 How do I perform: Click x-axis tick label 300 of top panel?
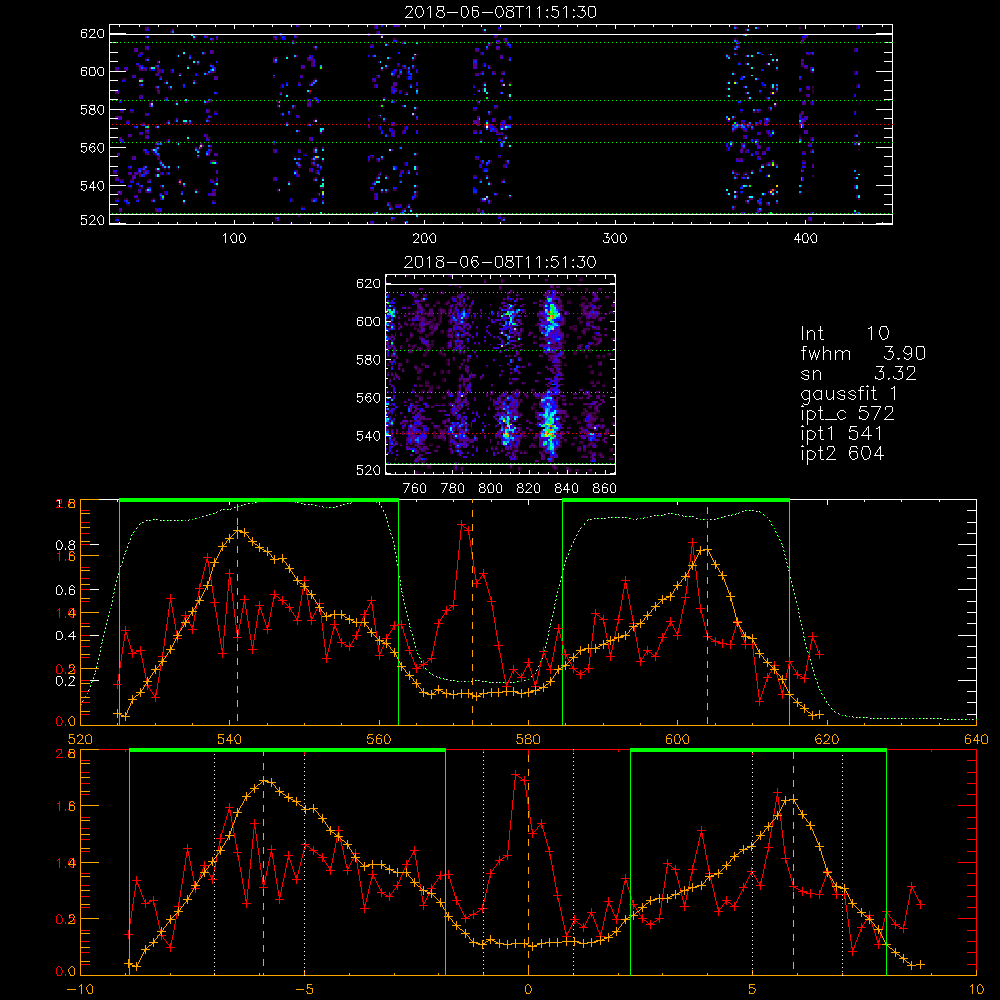click(x=615, y=239)
